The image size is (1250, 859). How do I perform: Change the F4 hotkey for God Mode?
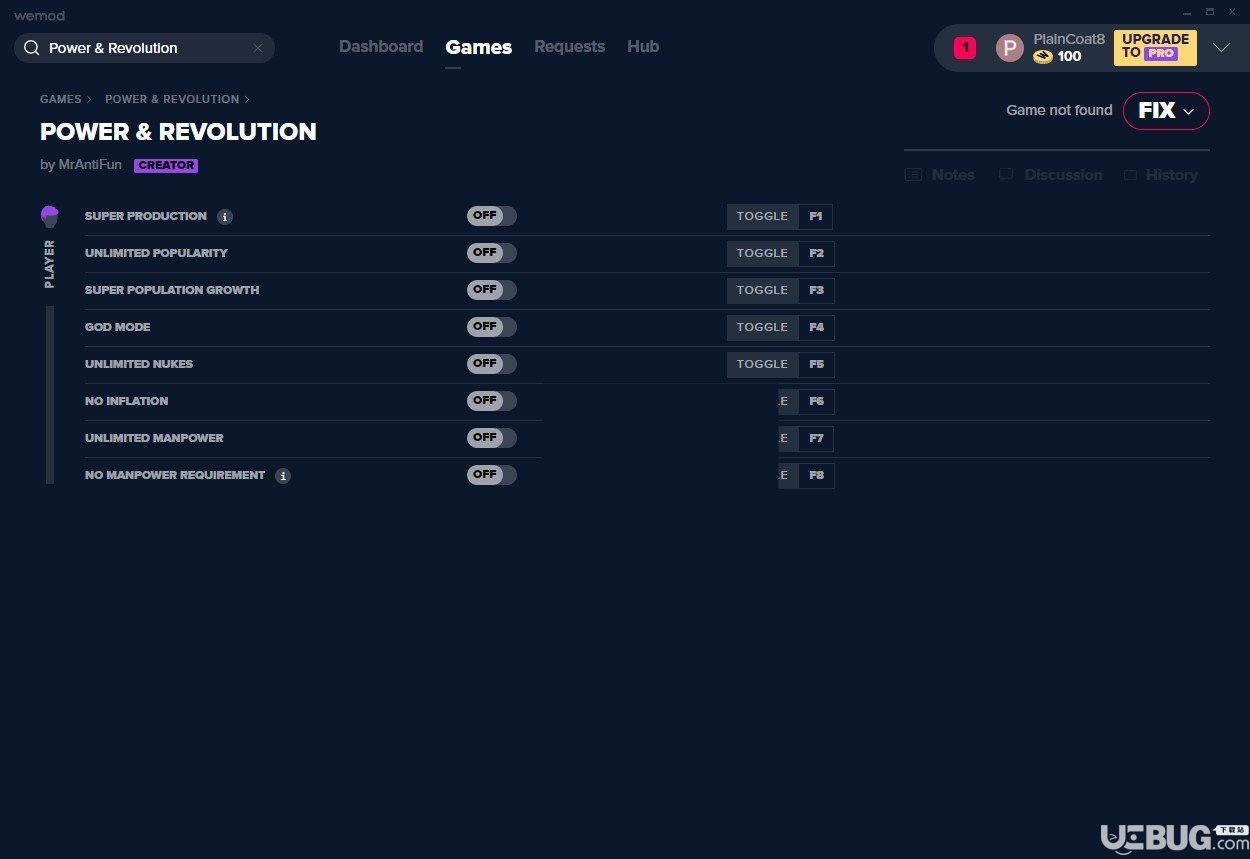[x=816, y=327]
